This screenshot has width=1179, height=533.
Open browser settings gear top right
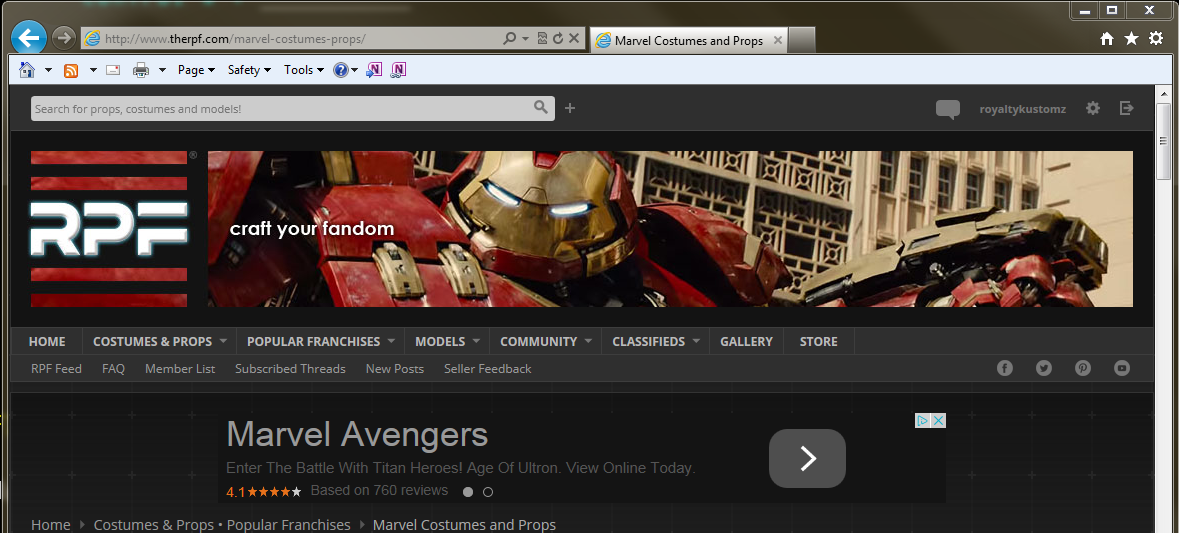(x=1156, y=38)
